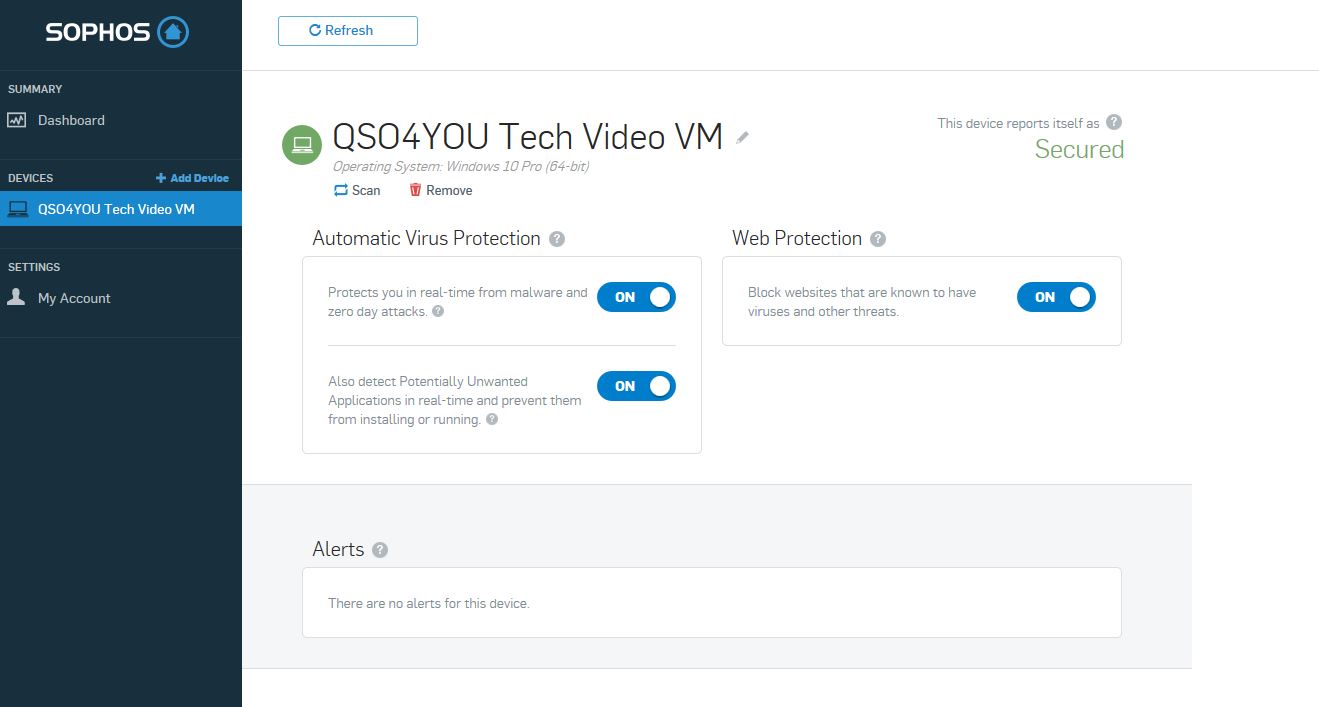
Task: Click the help icon beside Alerts heading
Action: pyautogui.click(x=379, y=550)
